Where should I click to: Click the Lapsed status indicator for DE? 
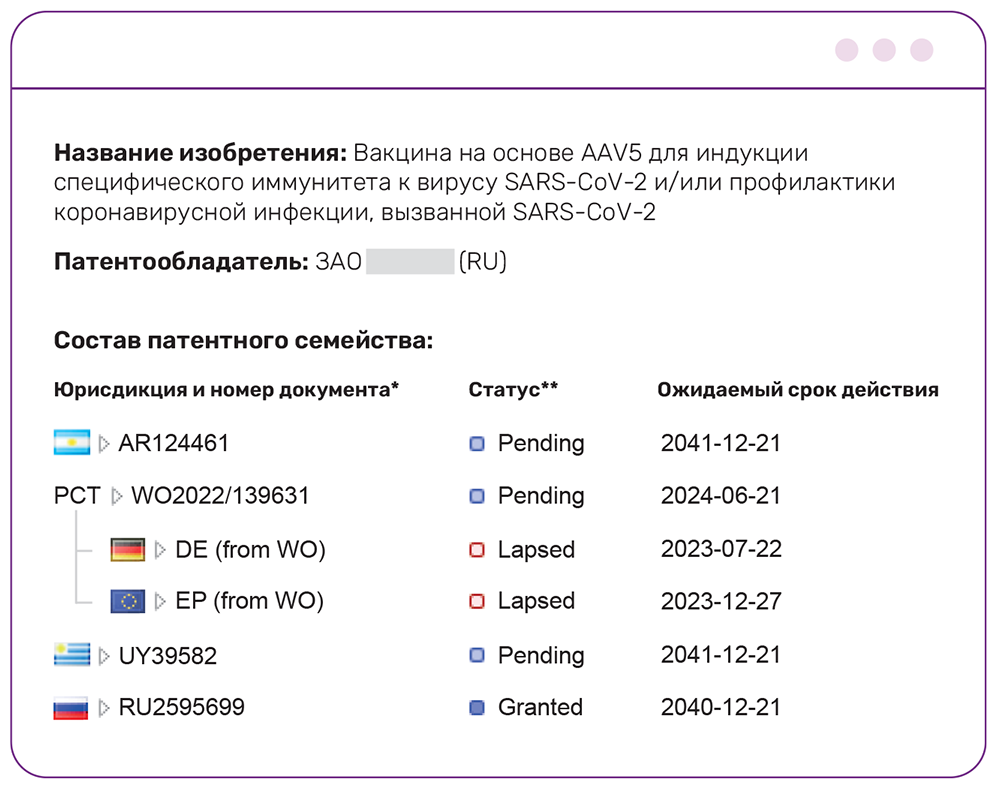click(477, 550)
